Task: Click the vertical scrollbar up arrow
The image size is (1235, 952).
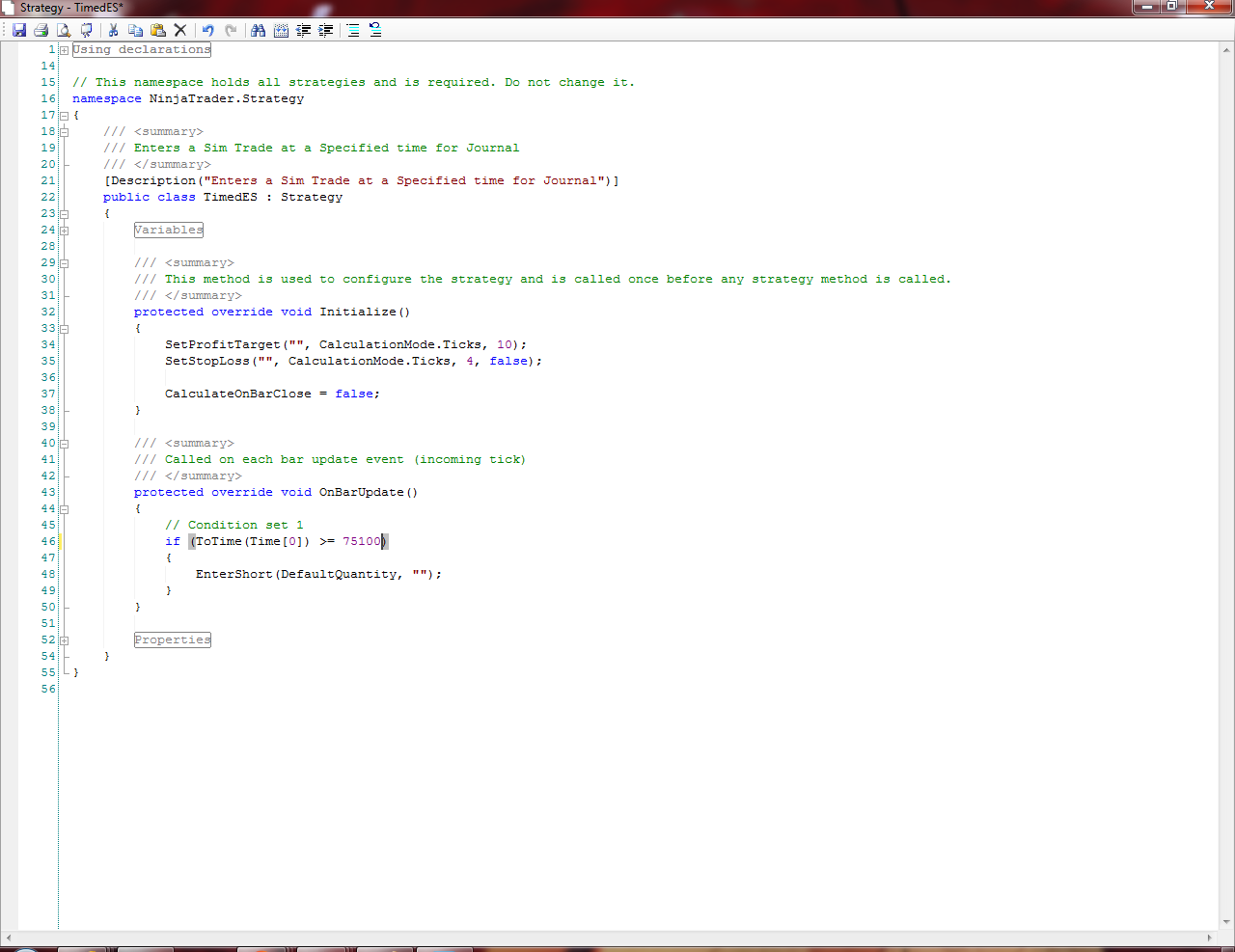Action: [x=1227, y=48]
